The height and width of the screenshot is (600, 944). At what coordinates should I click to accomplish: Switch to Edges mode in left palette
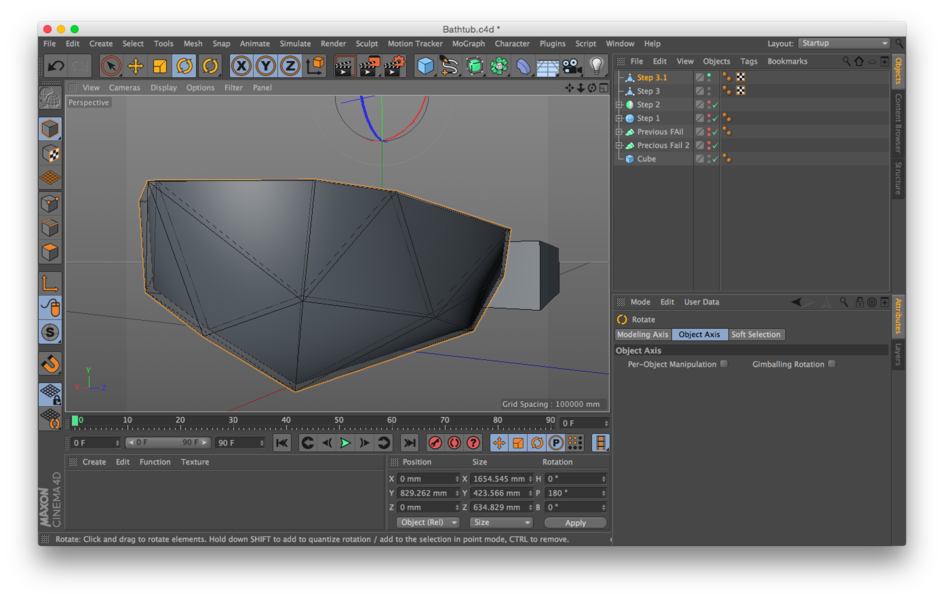tap(51, 228)
